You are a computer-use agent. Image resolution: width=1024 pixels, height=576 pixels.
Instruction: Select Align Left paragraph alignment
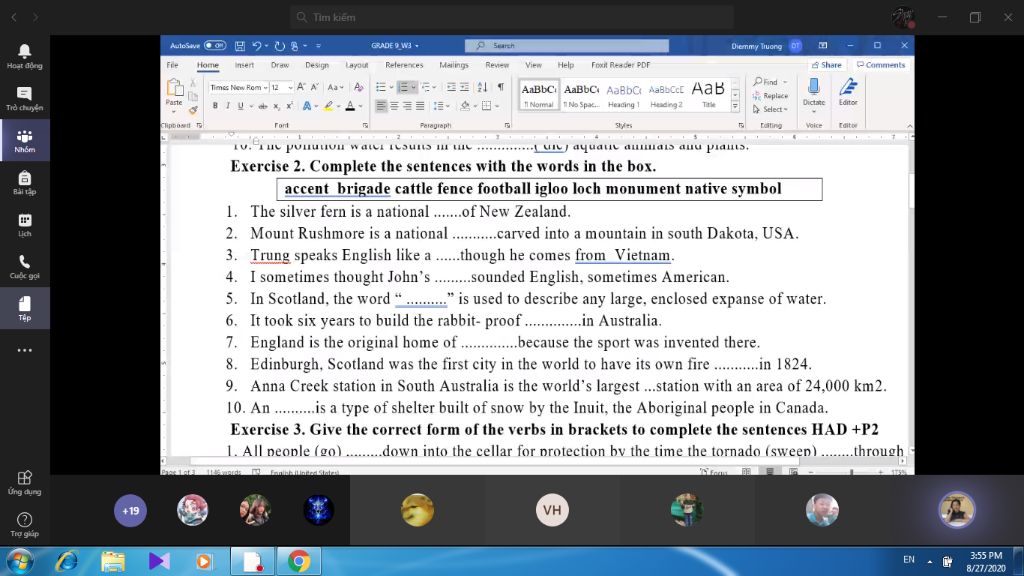point(381,106)
